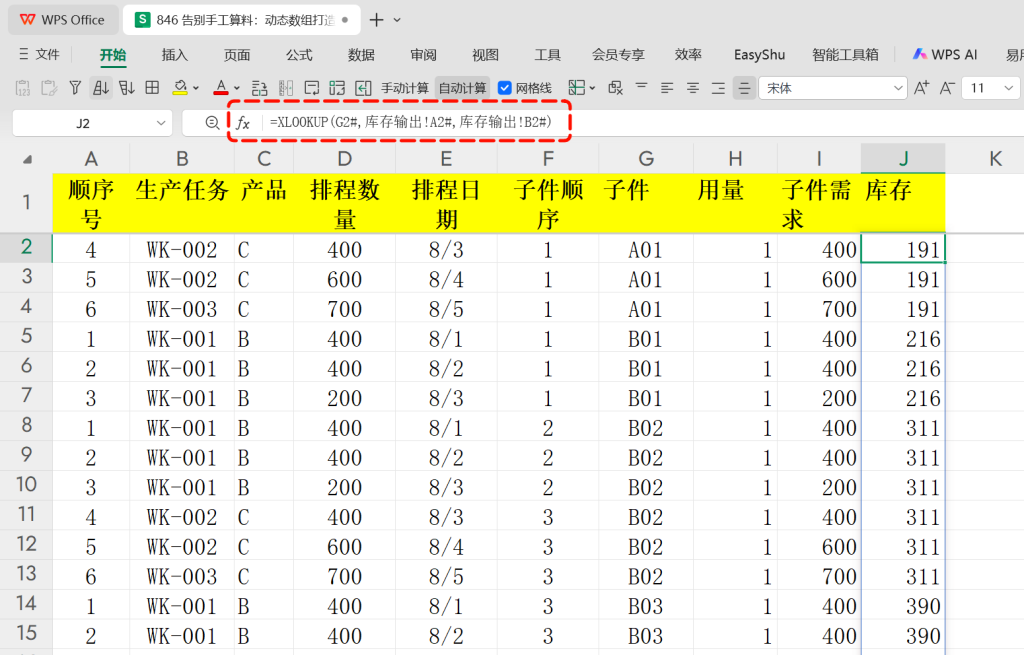The height and width of the screenshot is (655, 1024).
Task: Select column G header
Action: click(x=646, y=158)
